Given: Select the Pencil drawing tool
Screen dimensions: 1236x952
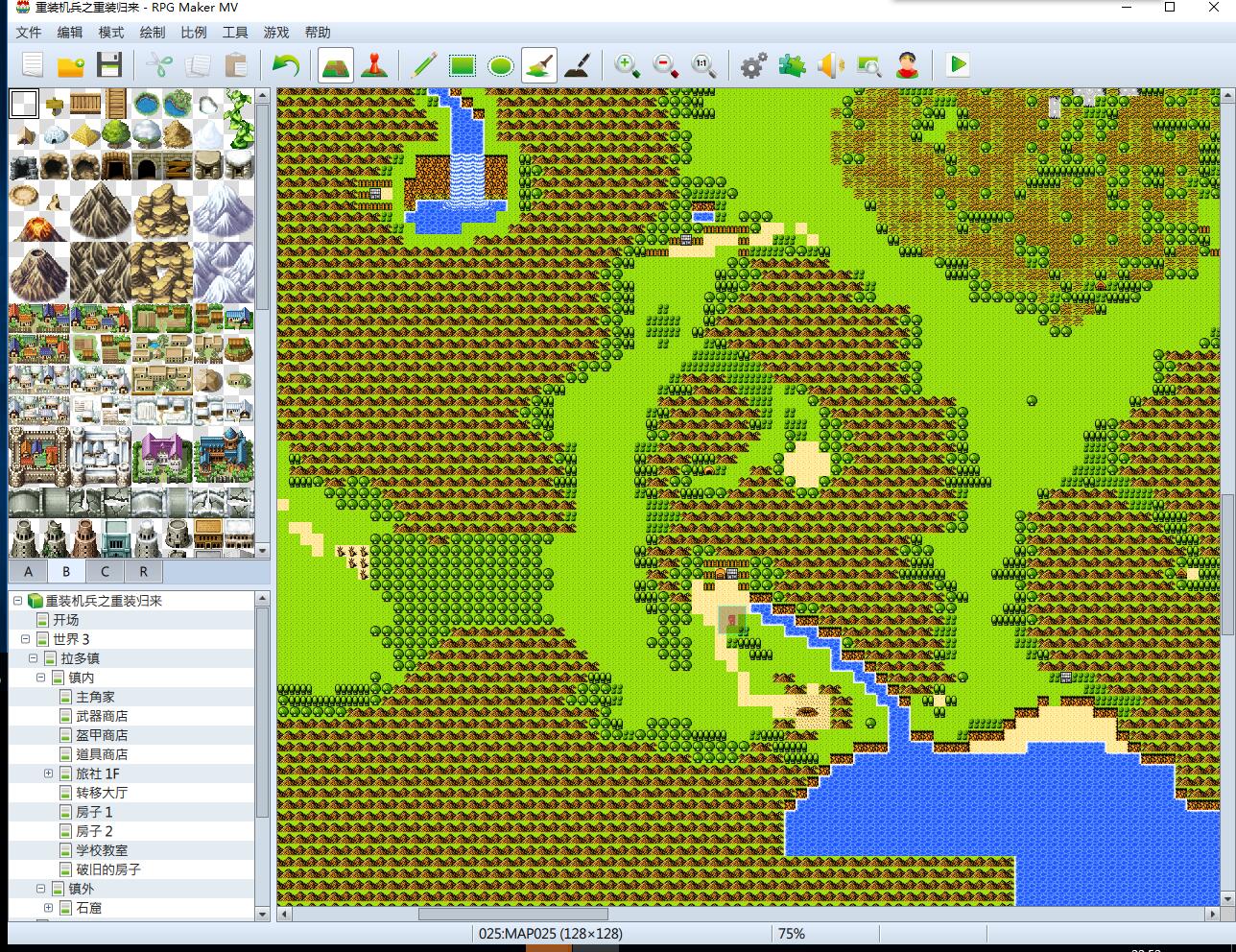Looking at the screenshot, I should click(x=424, y=65).
